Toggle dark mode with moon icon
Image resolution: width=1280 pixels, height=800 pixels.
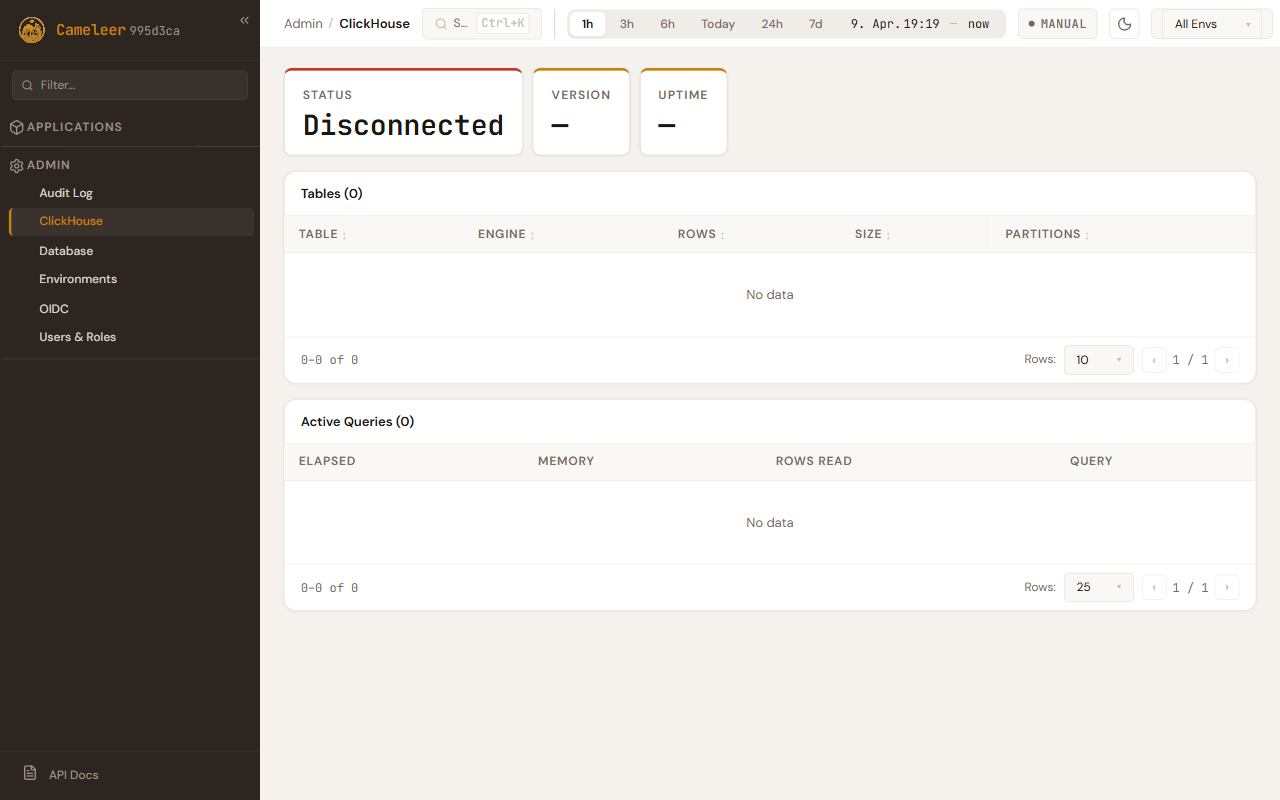pyautogui.click(x=1124, y=24)
